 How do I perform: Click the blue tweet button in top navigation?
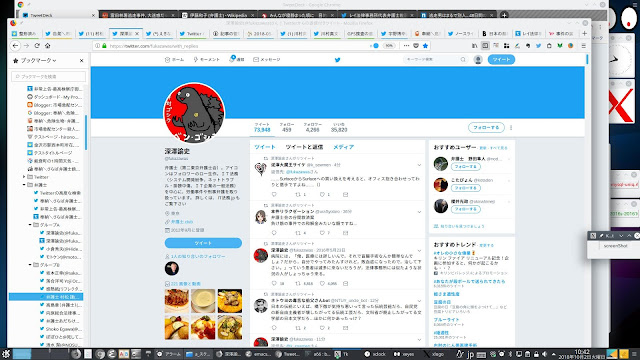tap(501, 60)
